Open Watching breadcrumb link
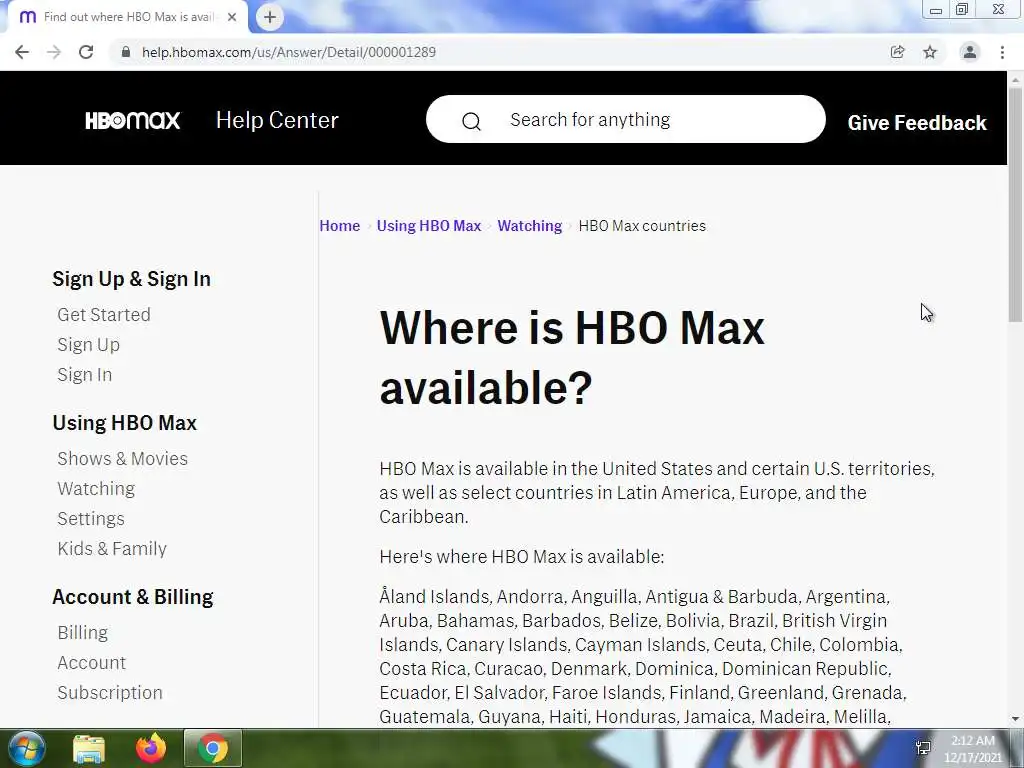The height and width of the screenshot is (768, 1024). [x=530, y=226]
